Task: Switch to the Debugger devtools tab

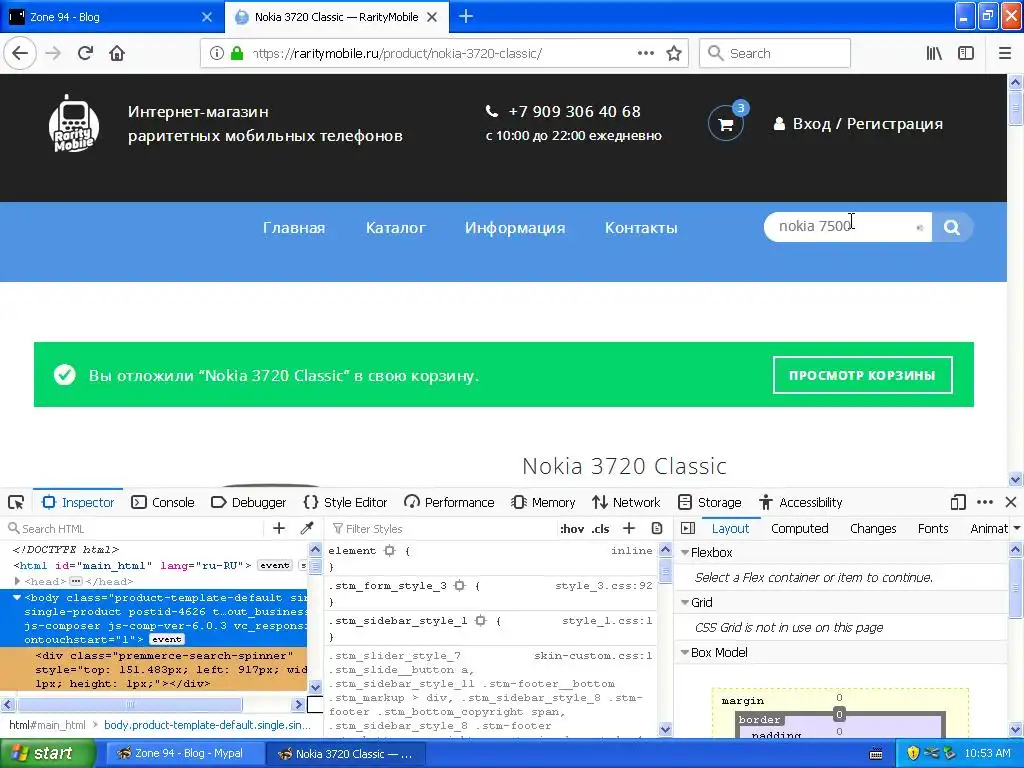Action: (249, 502)
